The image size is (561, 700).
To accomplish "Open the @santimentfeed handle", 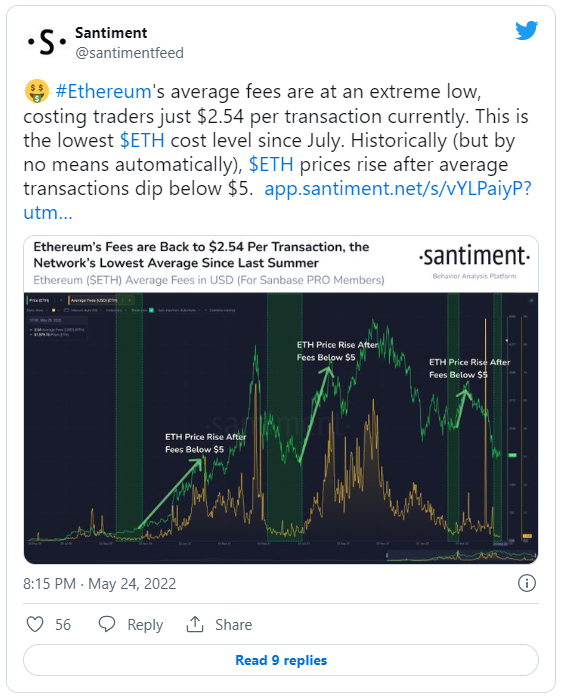I will point(129,53).
